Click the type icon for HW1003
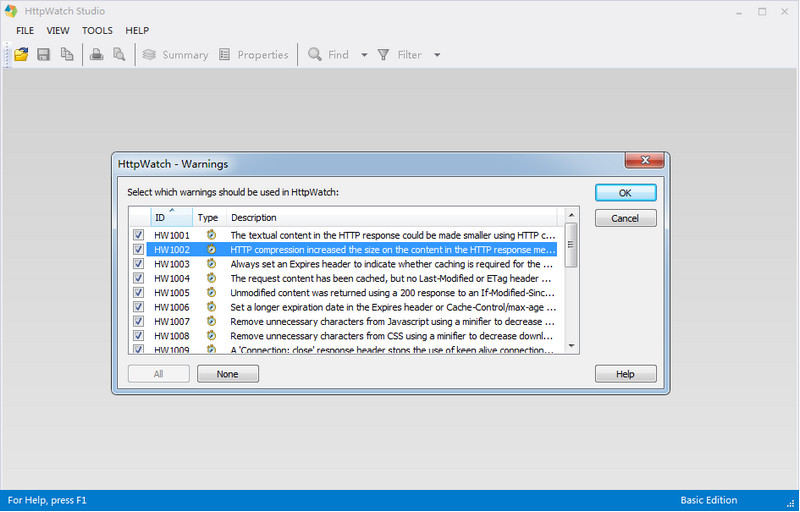Screen dimensions: 800x512 pos(211,264)
